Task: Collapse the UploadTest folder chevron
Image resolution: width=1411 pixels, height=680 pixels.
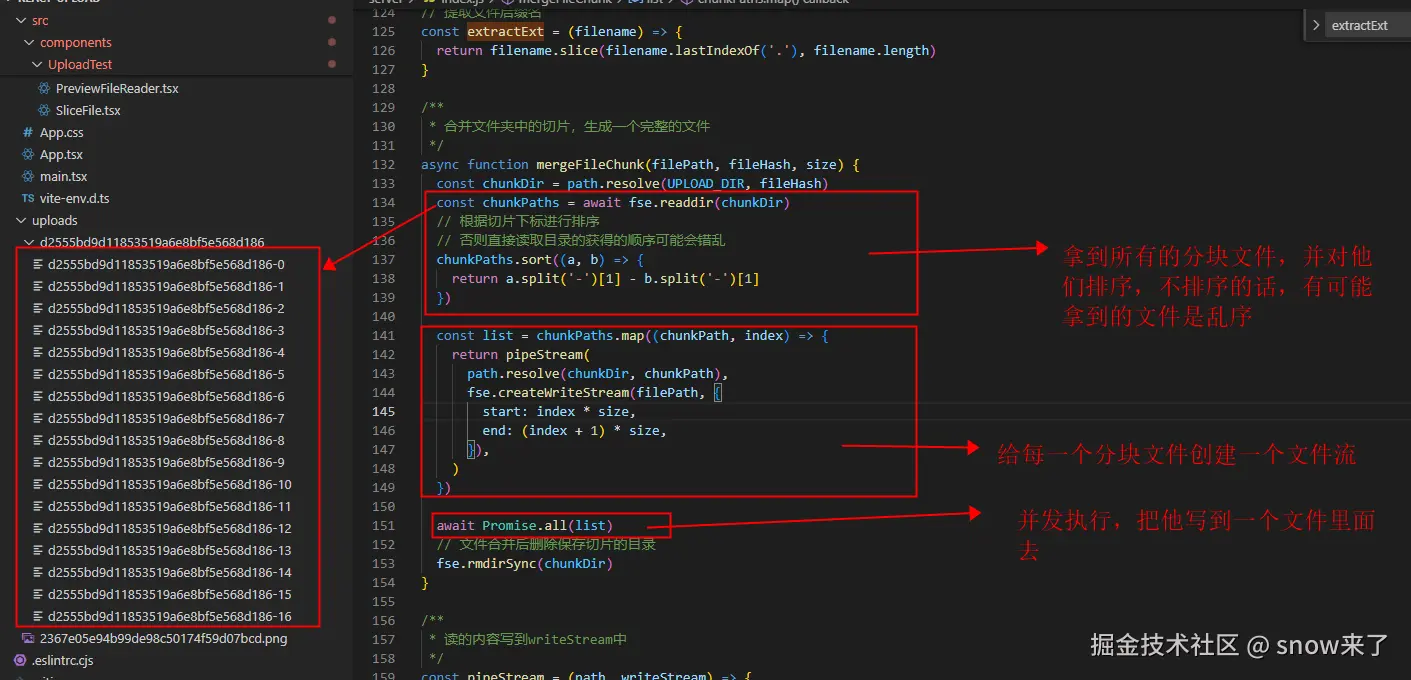Action: 38,64
